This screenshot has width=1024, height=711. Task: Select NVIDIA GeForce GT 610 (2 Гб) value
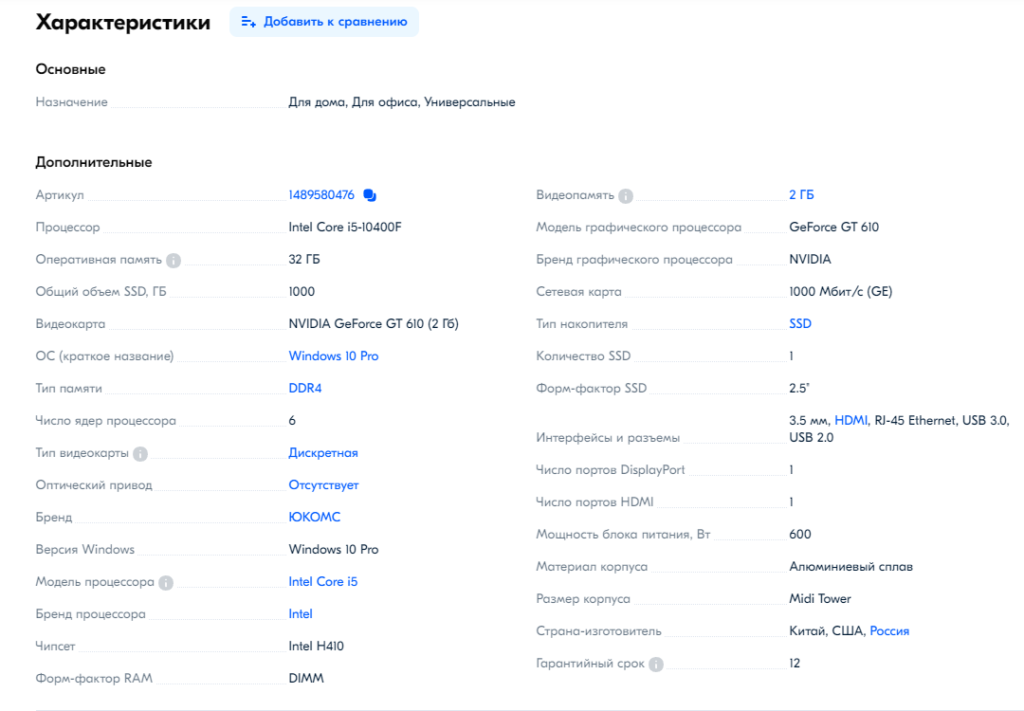pyautogui.click(x=374, y=323)
